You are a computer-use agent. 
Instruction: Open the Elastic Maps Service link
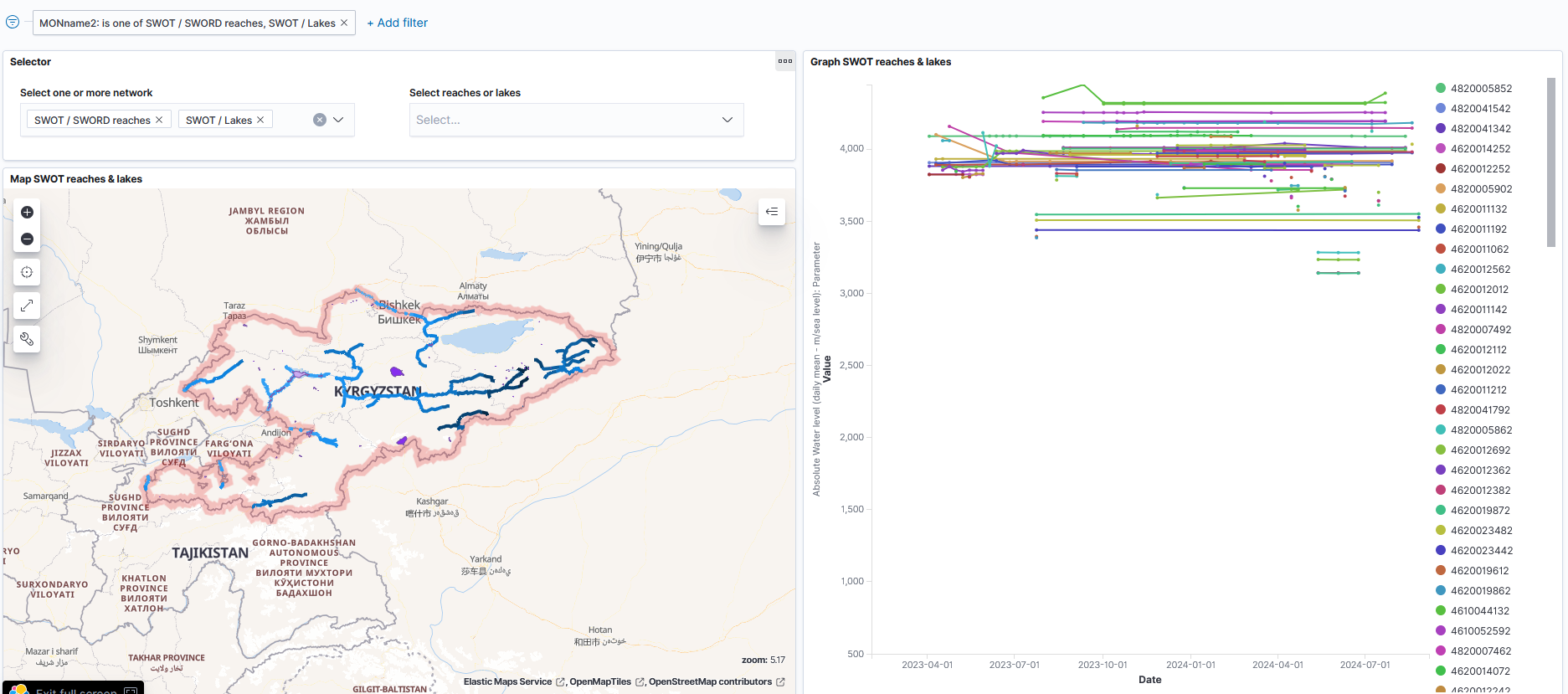point(514,681)
